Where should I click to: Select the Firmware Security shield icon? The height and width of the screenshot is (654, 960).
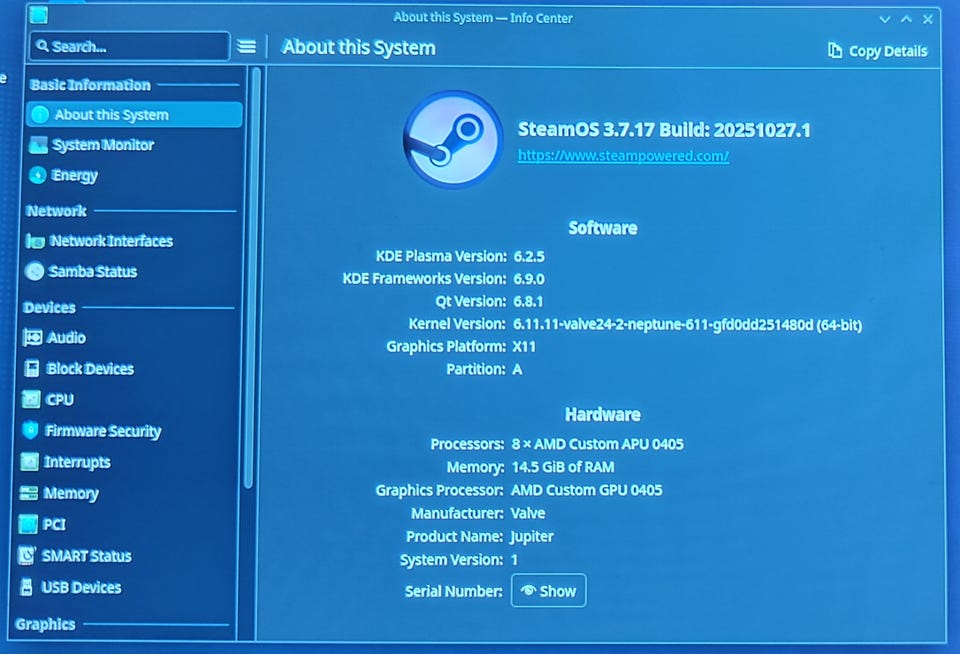[30, 430]
